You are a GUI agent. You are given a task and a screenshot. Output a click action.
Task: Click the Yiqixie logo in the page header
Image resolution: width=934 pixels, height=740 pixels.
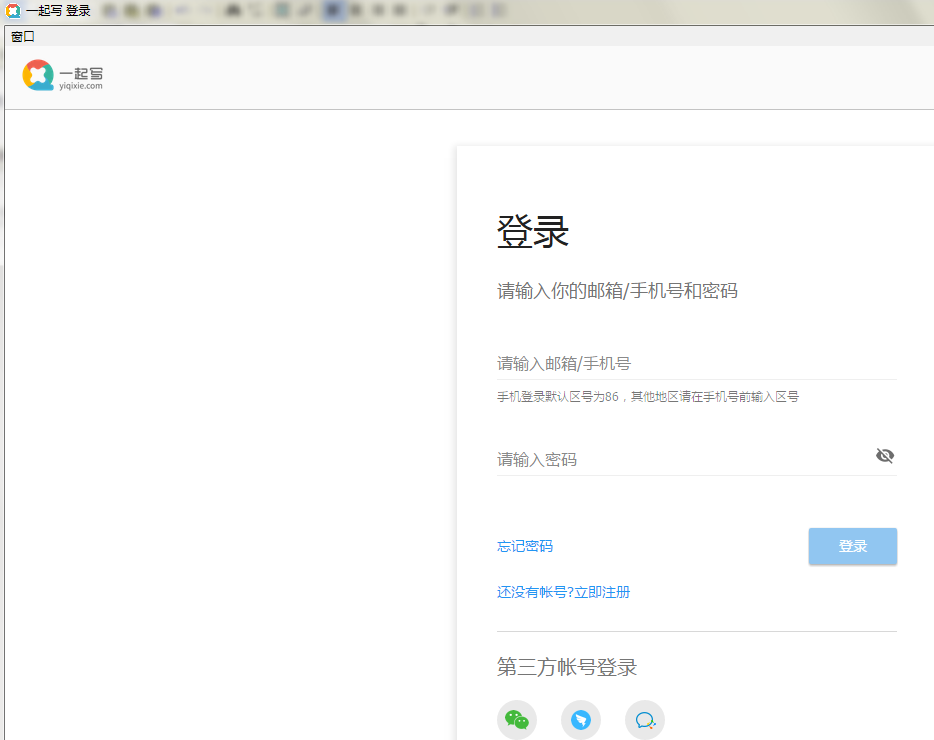click(x=37, y=75)
